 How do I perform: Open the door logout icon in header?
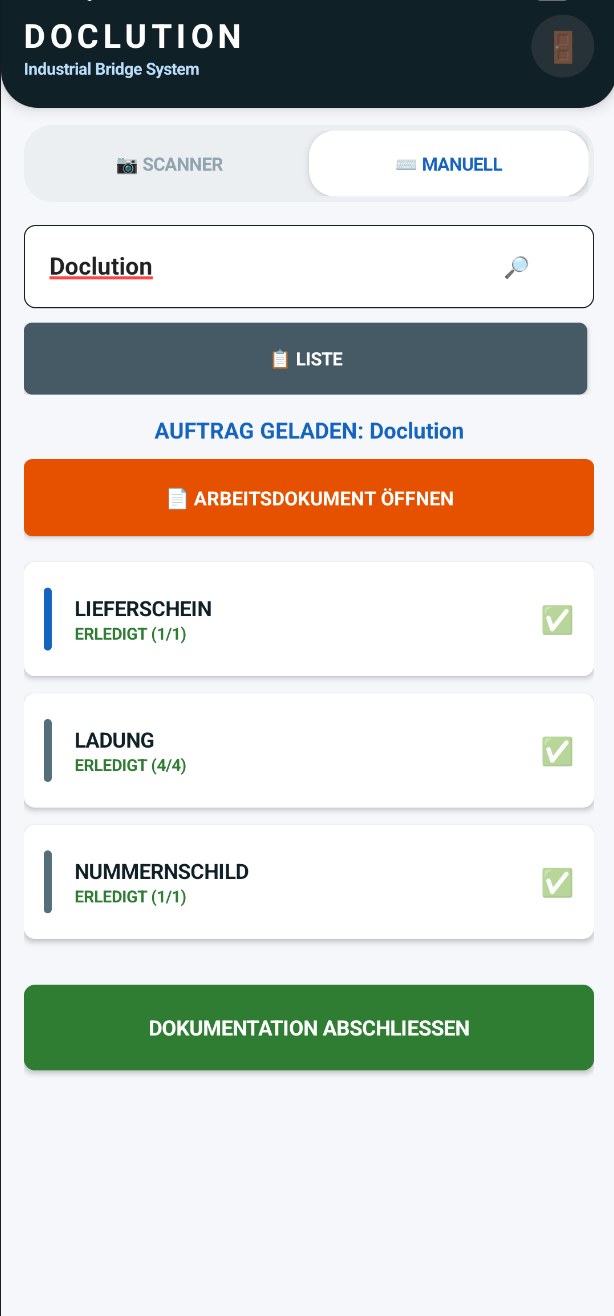(562, 46)
